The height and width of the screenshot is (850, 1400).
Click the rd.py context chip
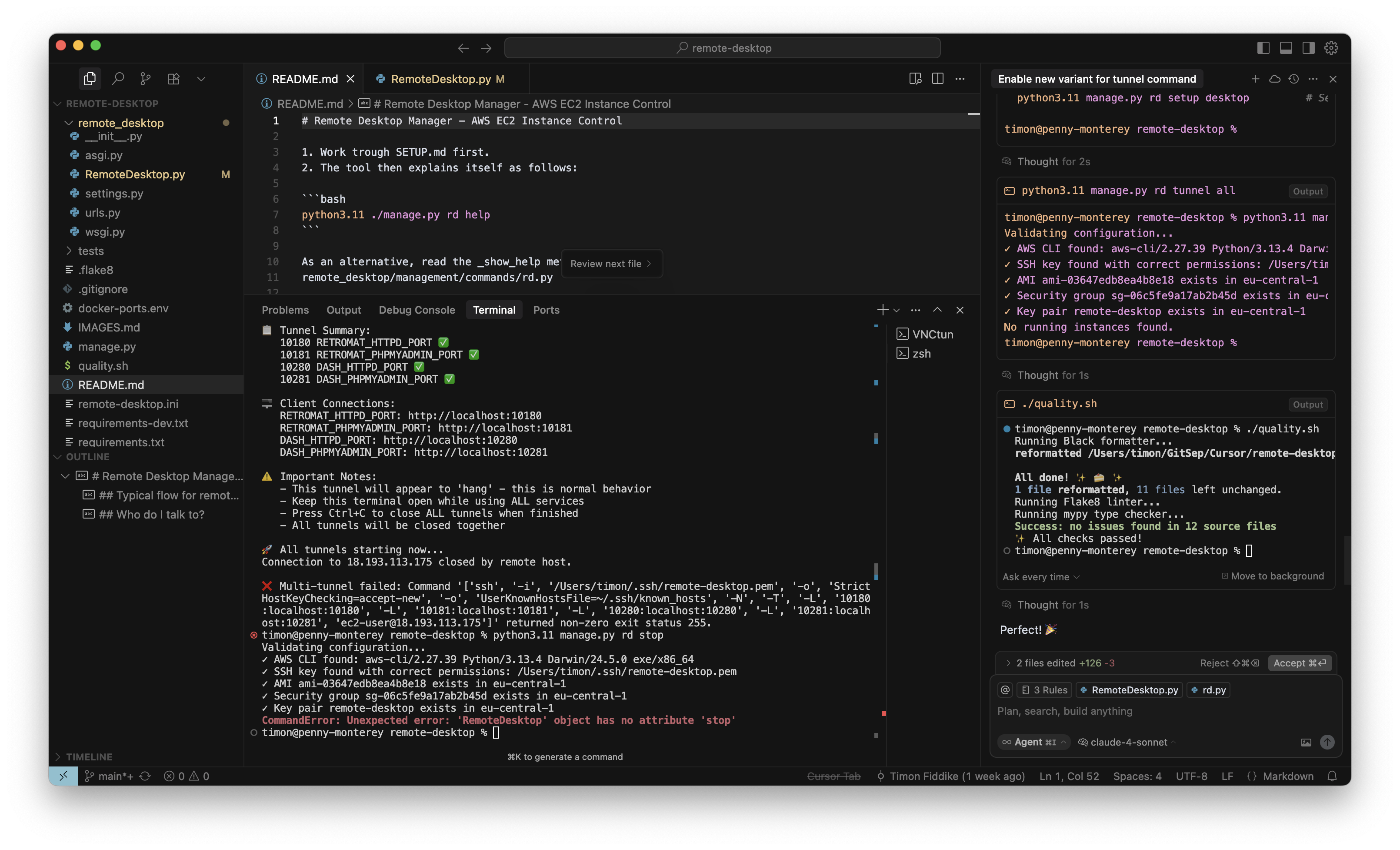(x=1209, y=689)
